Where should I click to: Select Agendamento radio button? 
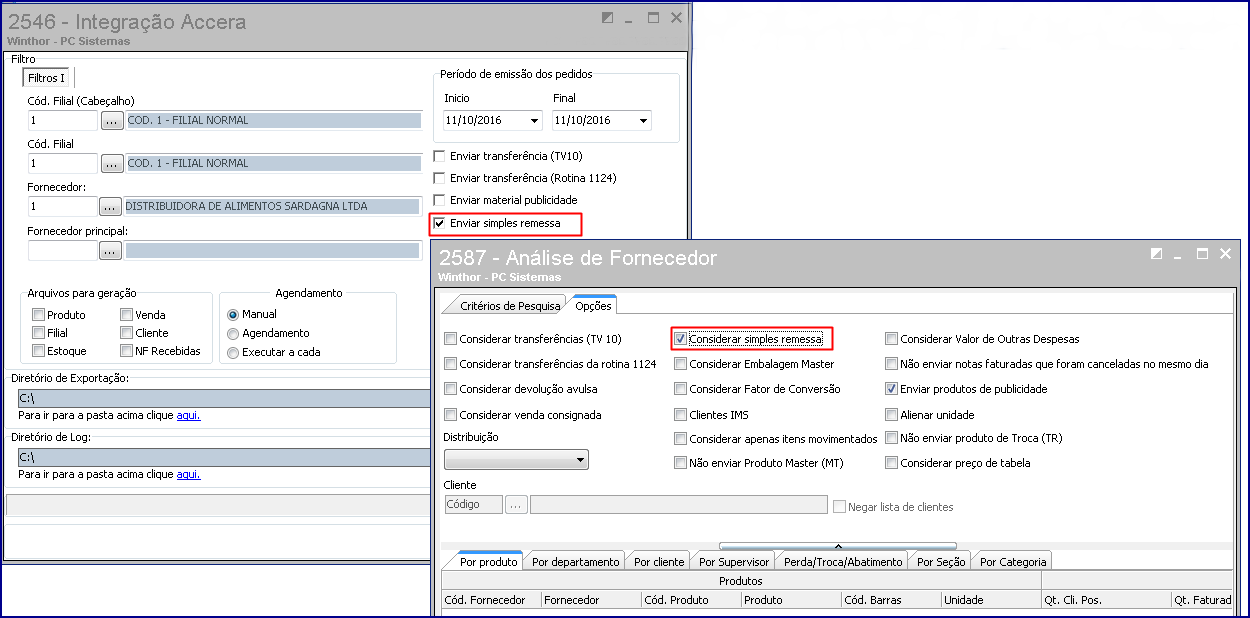pyautogui.click(x=233, y=333)
